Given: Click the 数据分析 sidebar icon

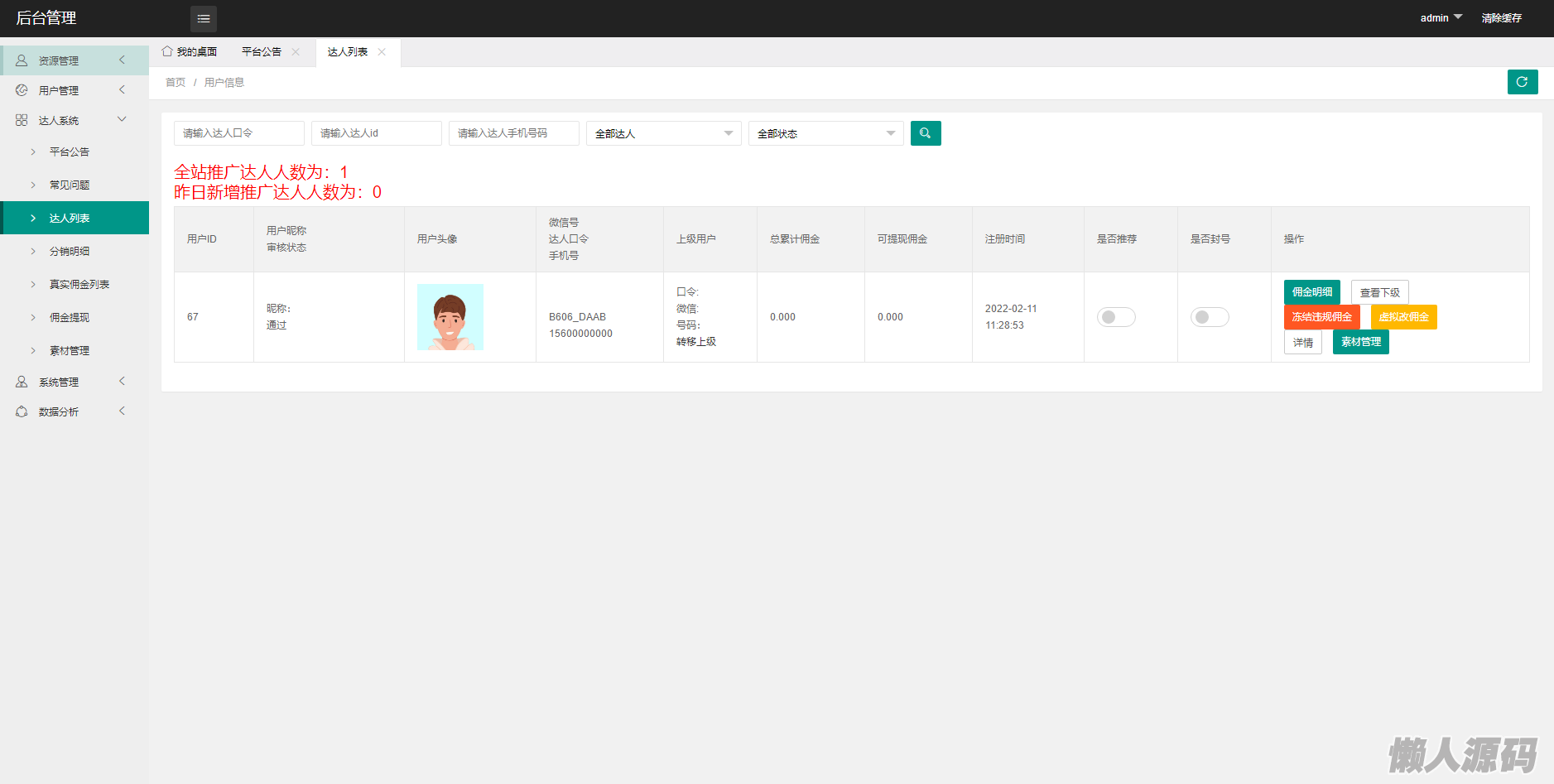Looking at the screenshot, I should [22, 411].
